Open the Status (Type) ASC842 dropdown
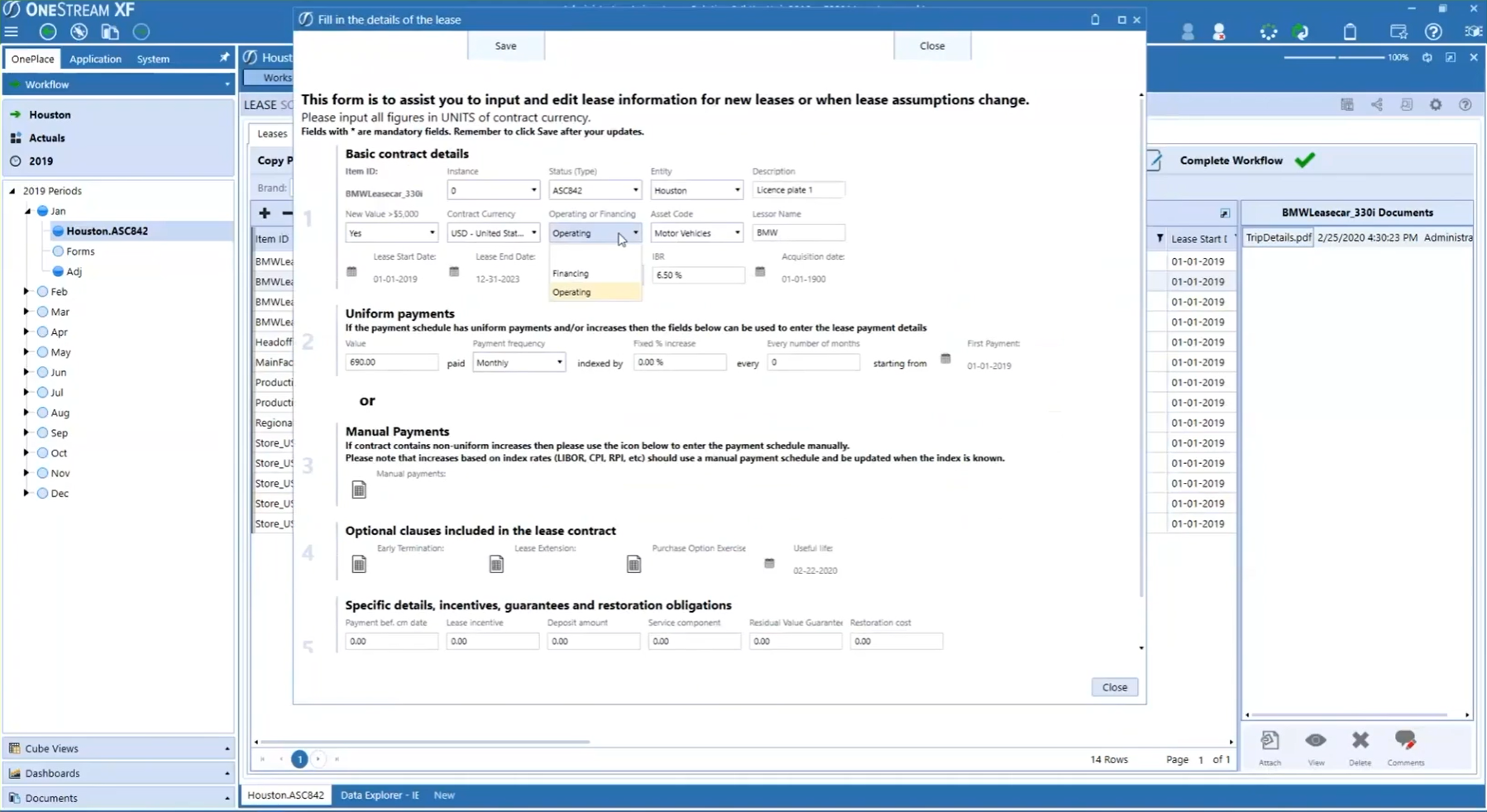The image size is (1487, 812). [595, 190]
